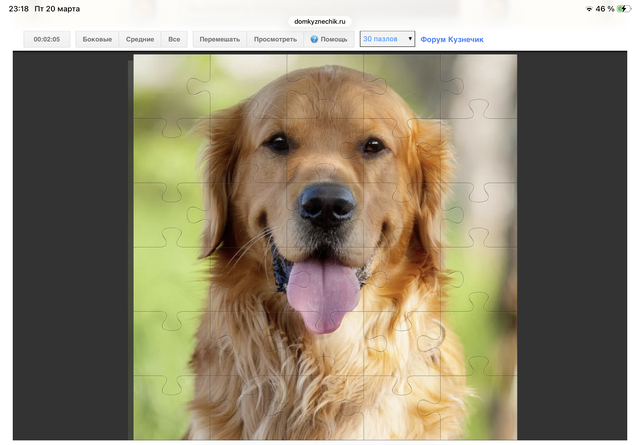The height and width of the screenshot is (445, 640).
Task: Shuffle the puzzle with Перемешать
Action: pos(219,39)
